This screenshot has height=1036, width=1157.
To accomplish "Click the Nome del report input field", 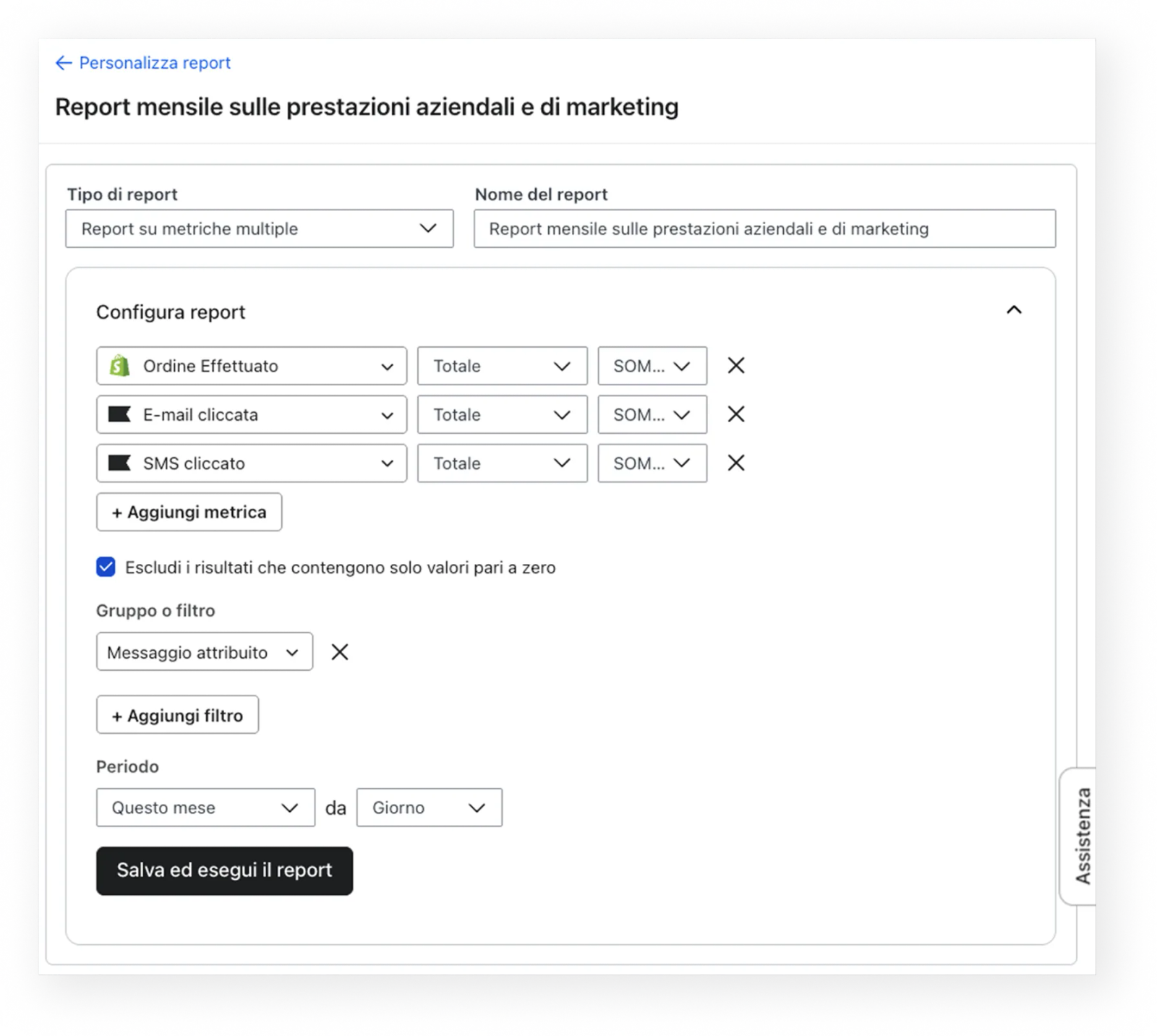I will pos(765,228).
